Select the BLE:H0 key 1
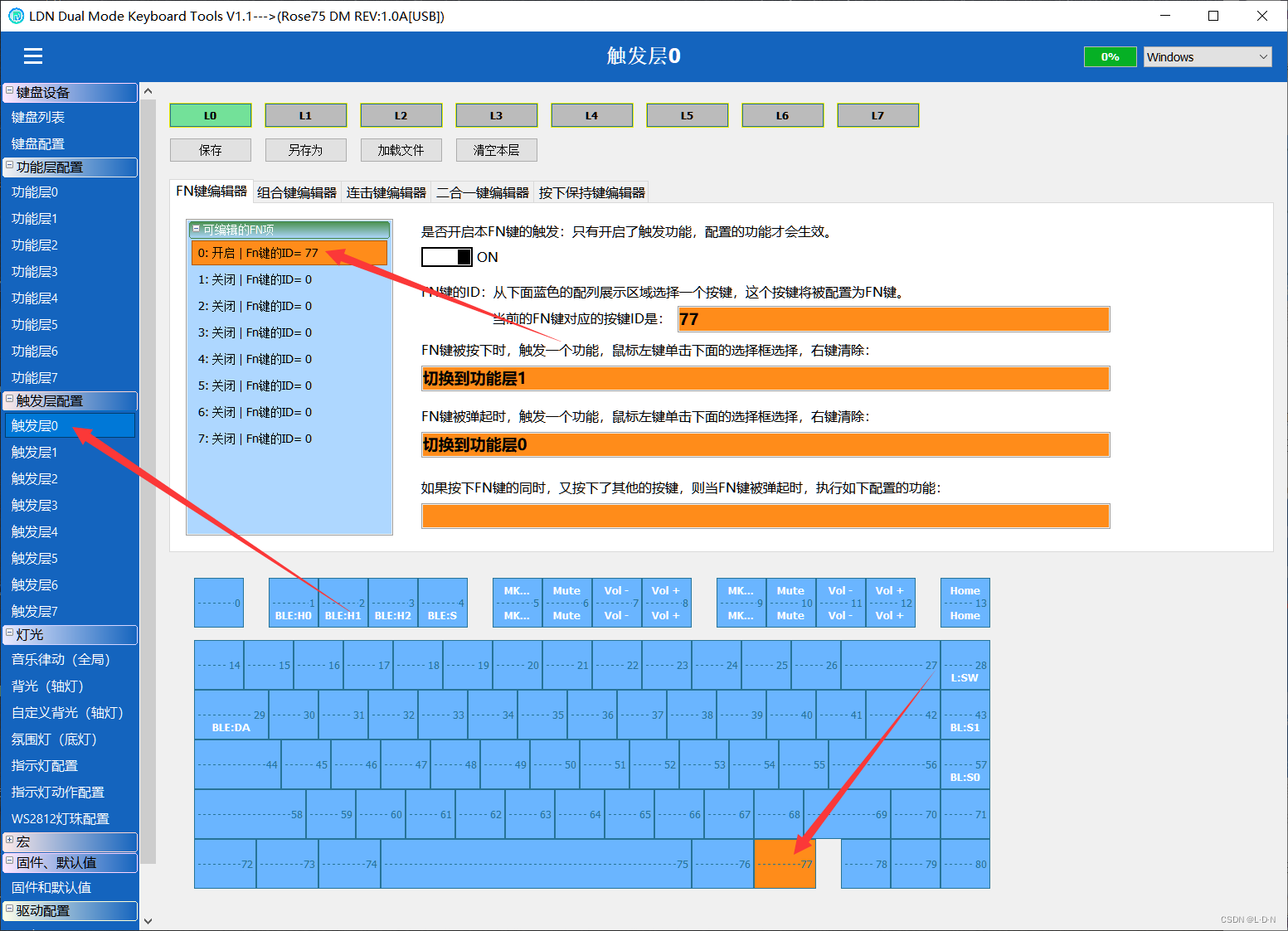This screenshot has height=931, width=1288. [294, 603]
